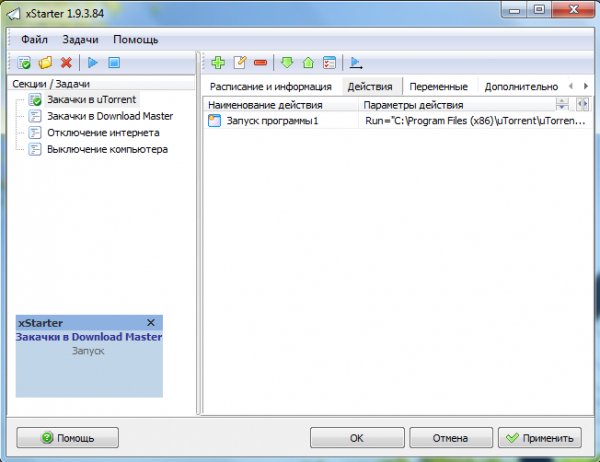Click Закачки в Download Master popup link

click(x=89, y=337)
